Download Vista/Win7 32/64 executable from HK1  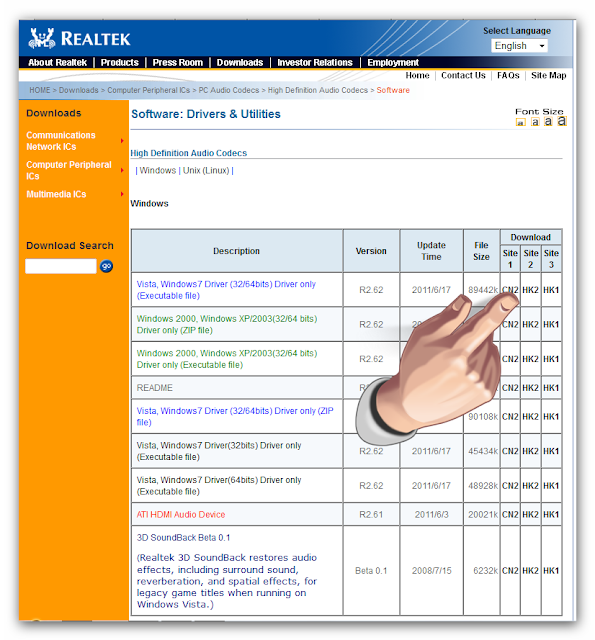coord(551,290)
